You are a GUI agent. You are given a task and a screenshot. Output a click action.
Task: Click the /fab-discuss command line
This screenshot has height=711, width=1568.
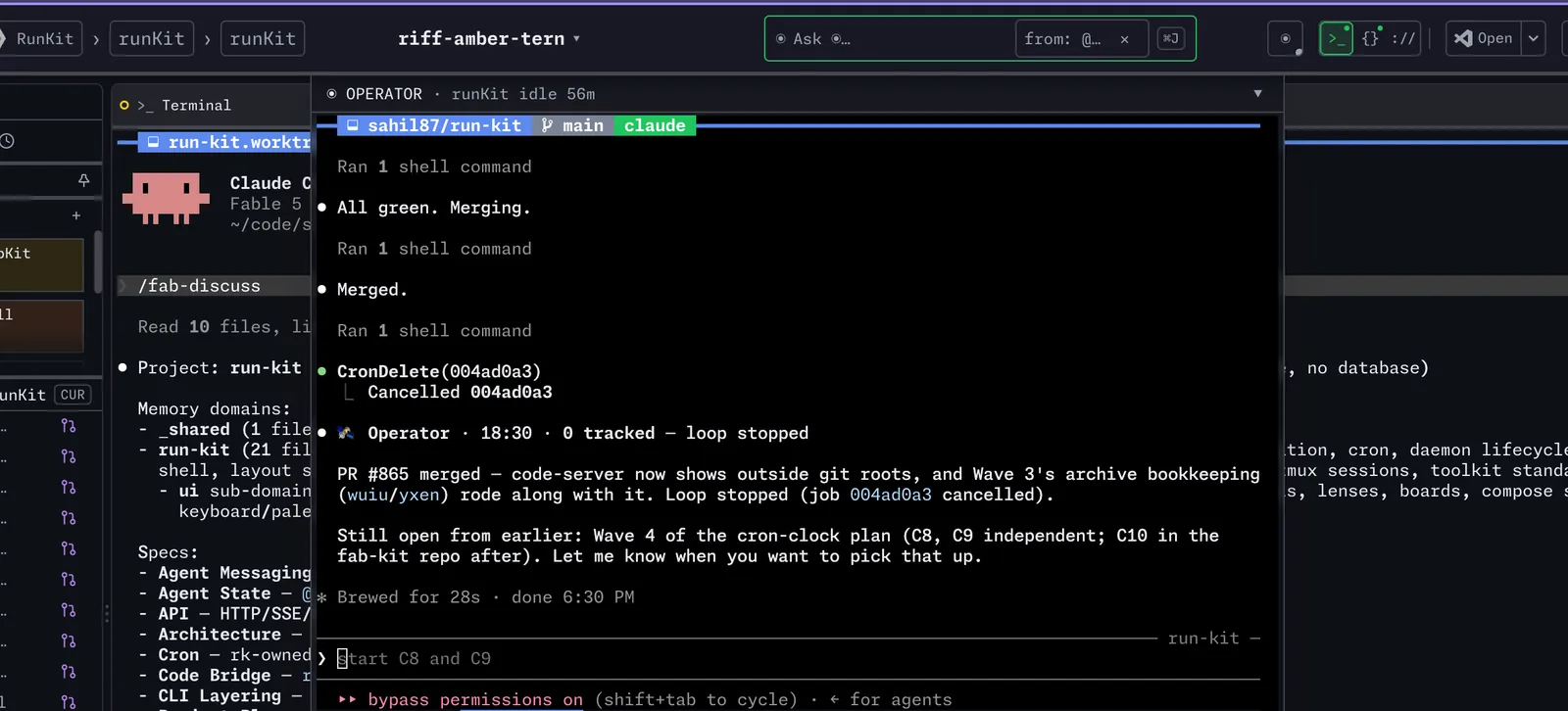tap(213, 286)
